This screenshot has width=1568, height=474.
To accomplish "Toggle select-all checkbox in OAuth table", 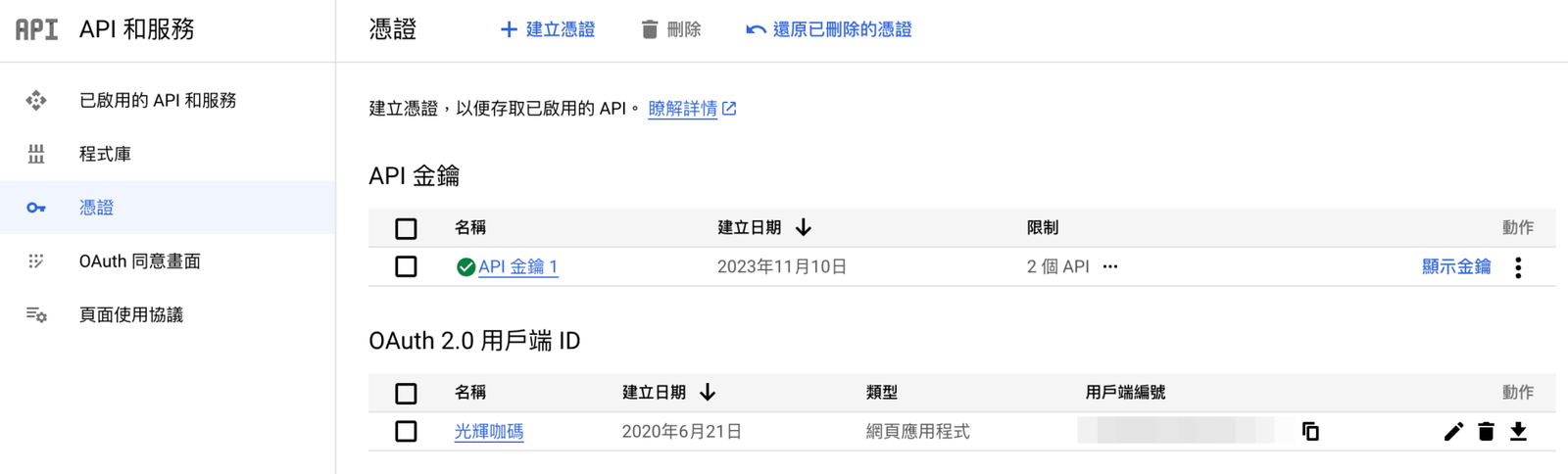I will click(x=406, y=394).
